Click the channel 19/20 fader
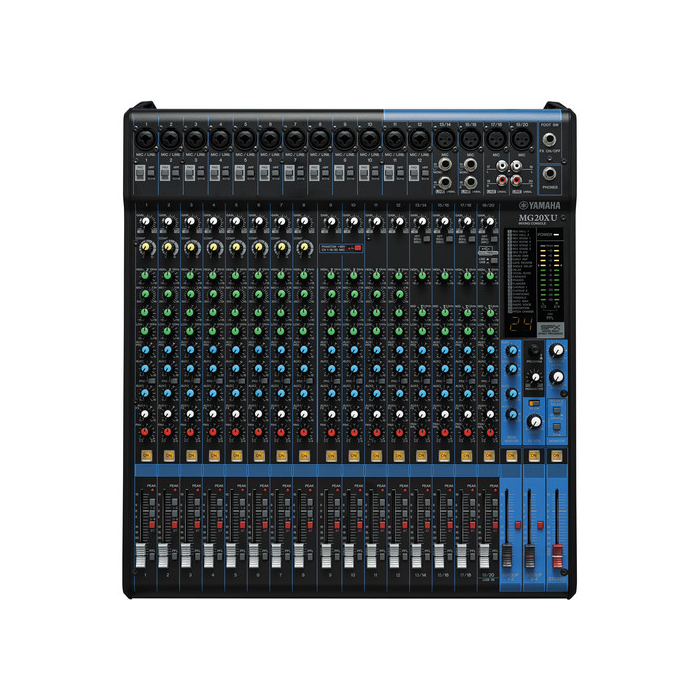This screenshot has width=700, height=700. point(484,555)
